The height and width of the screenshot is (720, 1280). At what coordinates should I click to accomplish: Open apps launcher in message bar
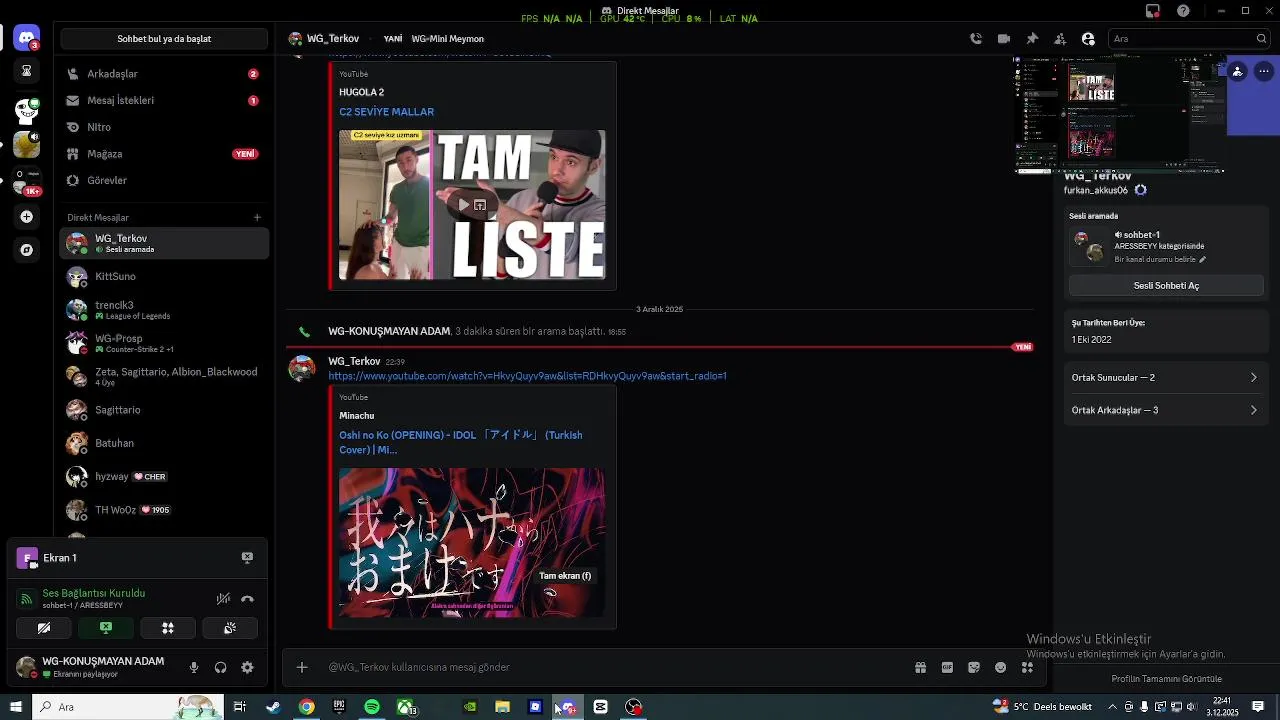tap(1027, 667)
